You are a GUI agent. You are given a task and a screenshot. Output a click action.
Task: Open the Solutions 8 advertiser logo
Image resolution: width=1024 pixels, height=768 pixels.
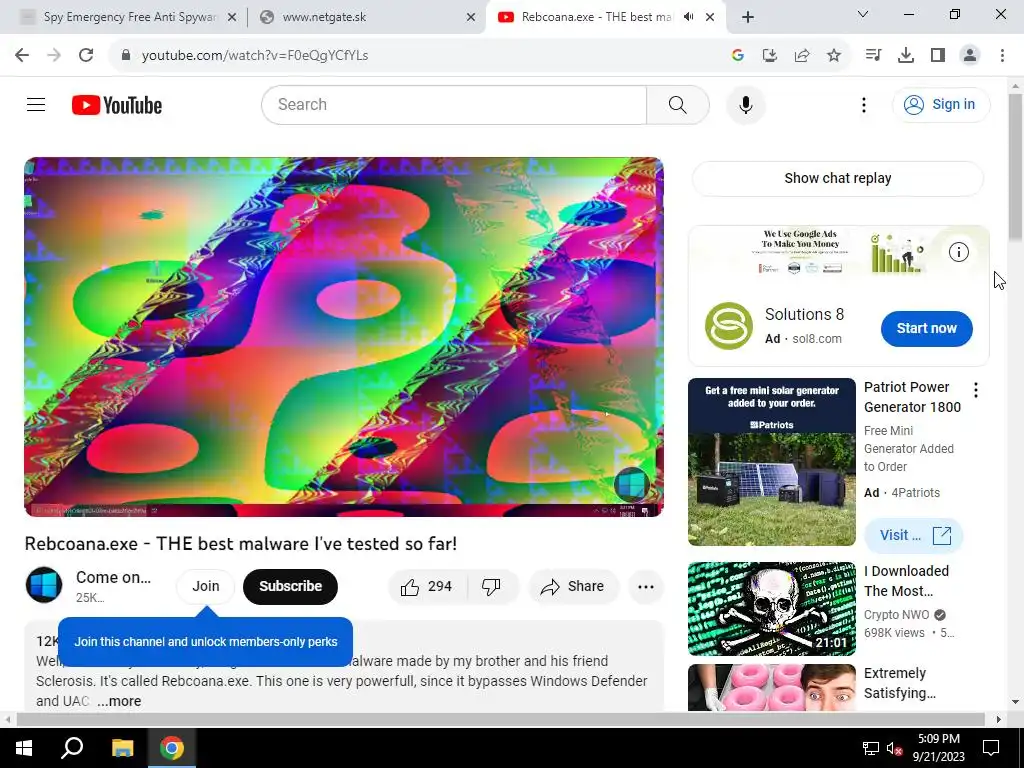click(729, 326)
